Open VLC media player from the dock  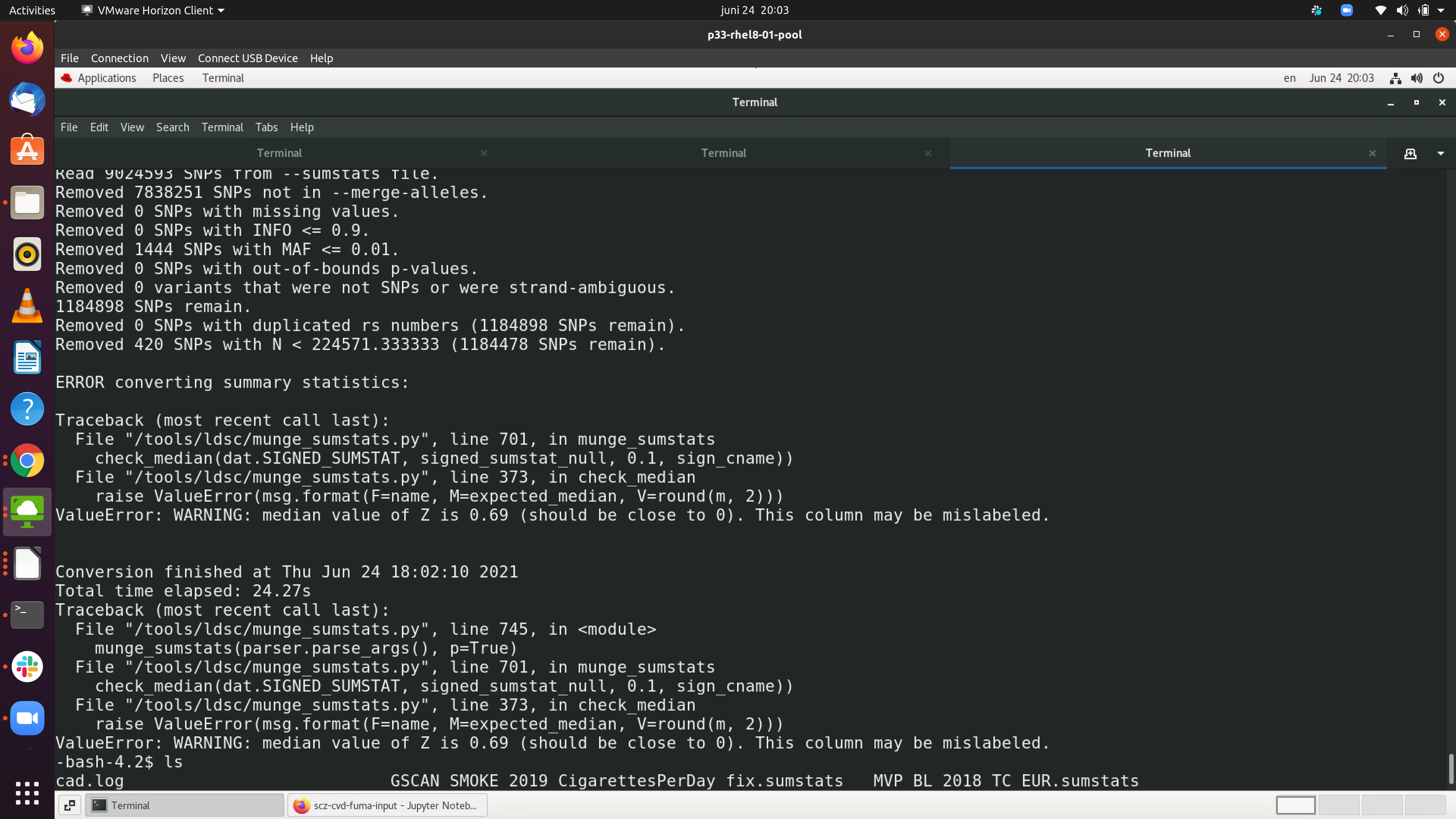pyautogui.click(x=27, y=306)
